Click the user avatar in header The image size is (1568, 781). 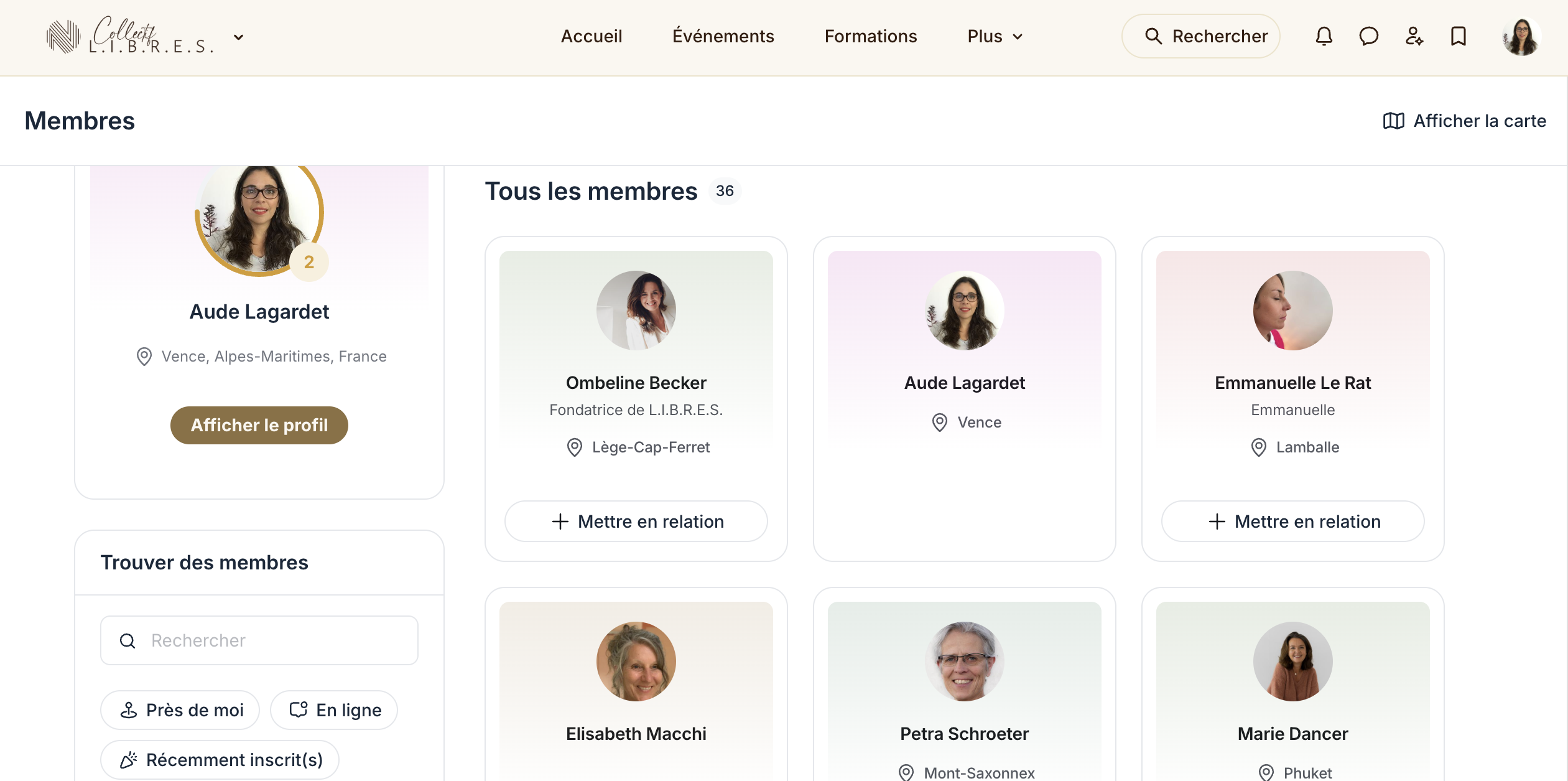pos(1521,37)
